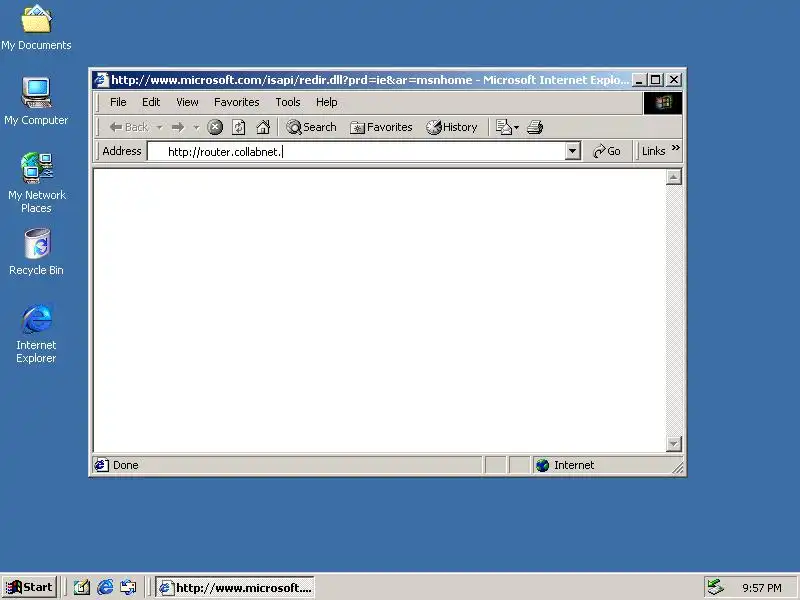Click the Done status page icon
This screenshot has width=800, height=600.
point(101,465)
